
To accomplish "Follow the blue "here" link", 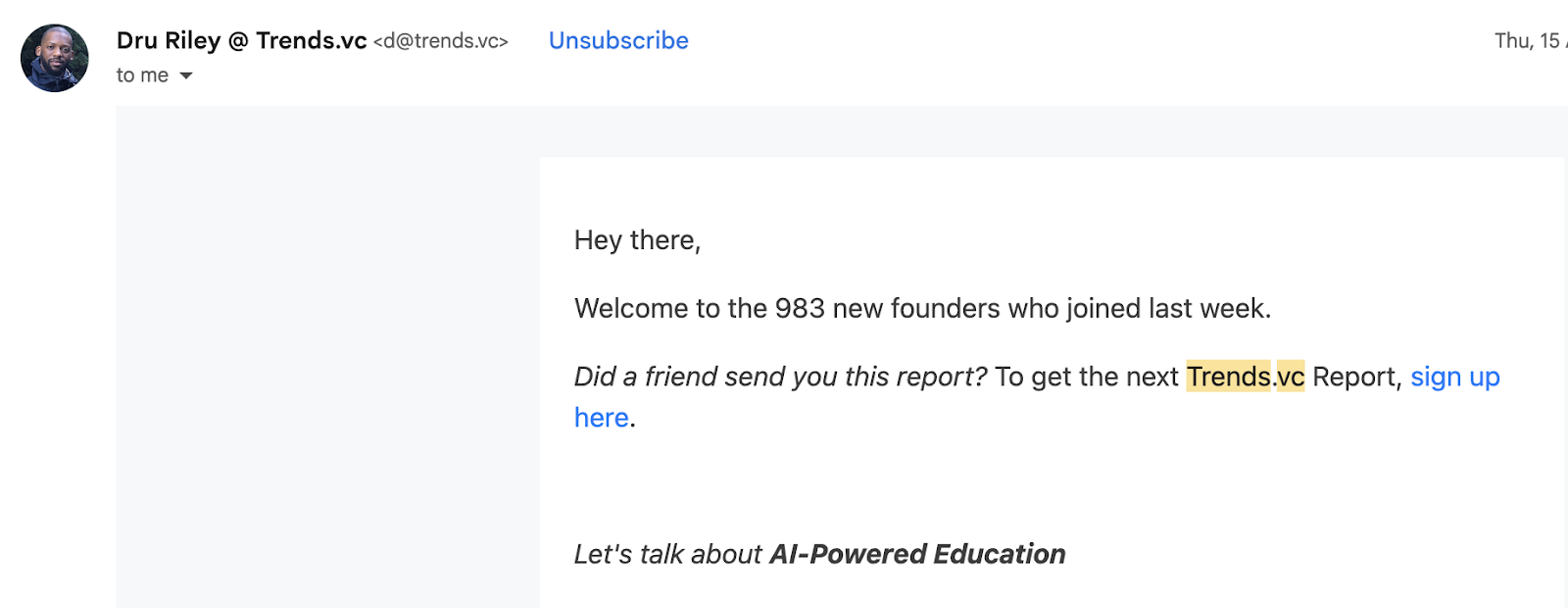I will (601, 418).
